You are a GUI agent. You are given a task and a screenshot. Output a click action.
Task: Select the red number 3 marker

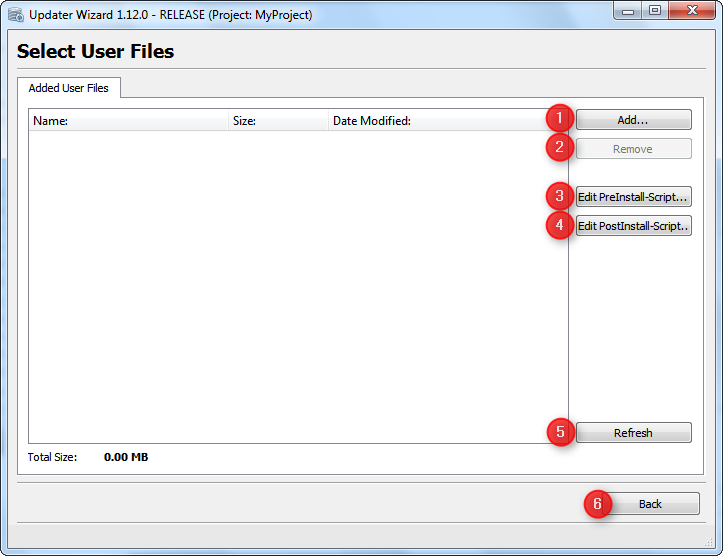coord(559,196)
